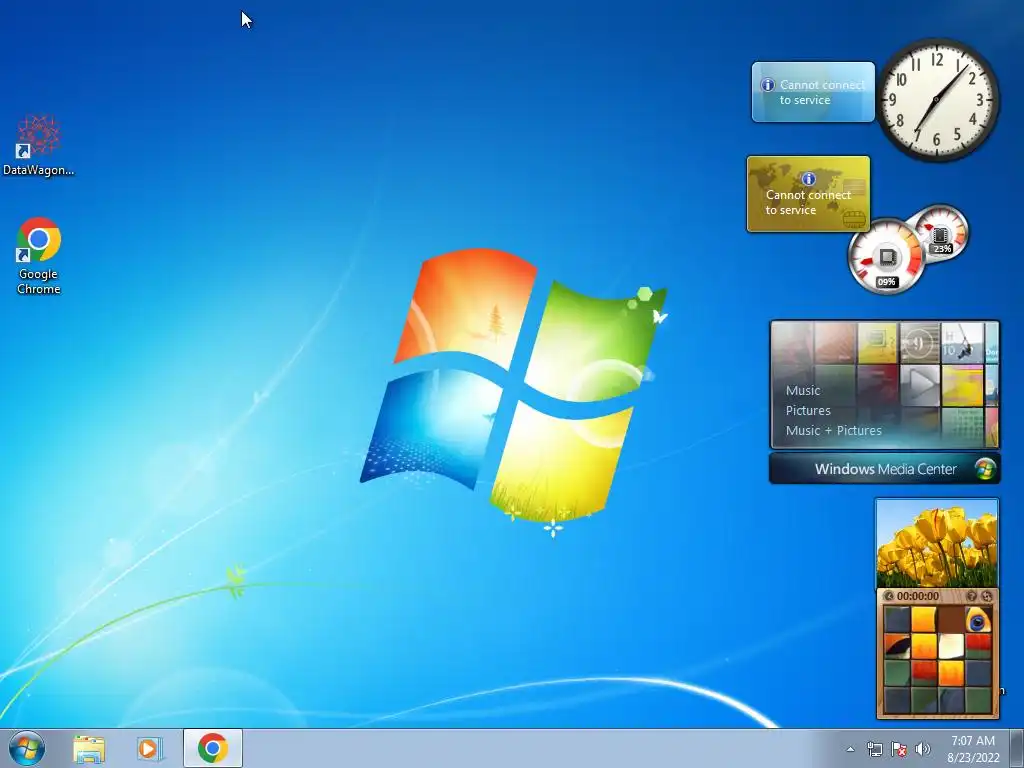Click the black beak tip puzzle tile
The image size is (1024, 768).
897,647
